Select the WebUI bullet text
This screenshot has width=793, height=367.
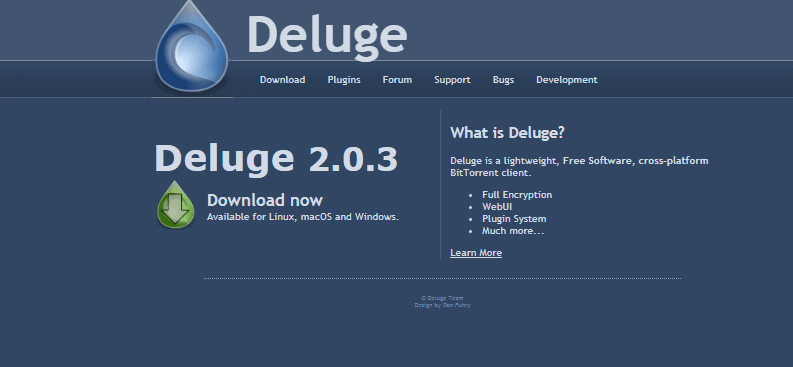[497, 207]
